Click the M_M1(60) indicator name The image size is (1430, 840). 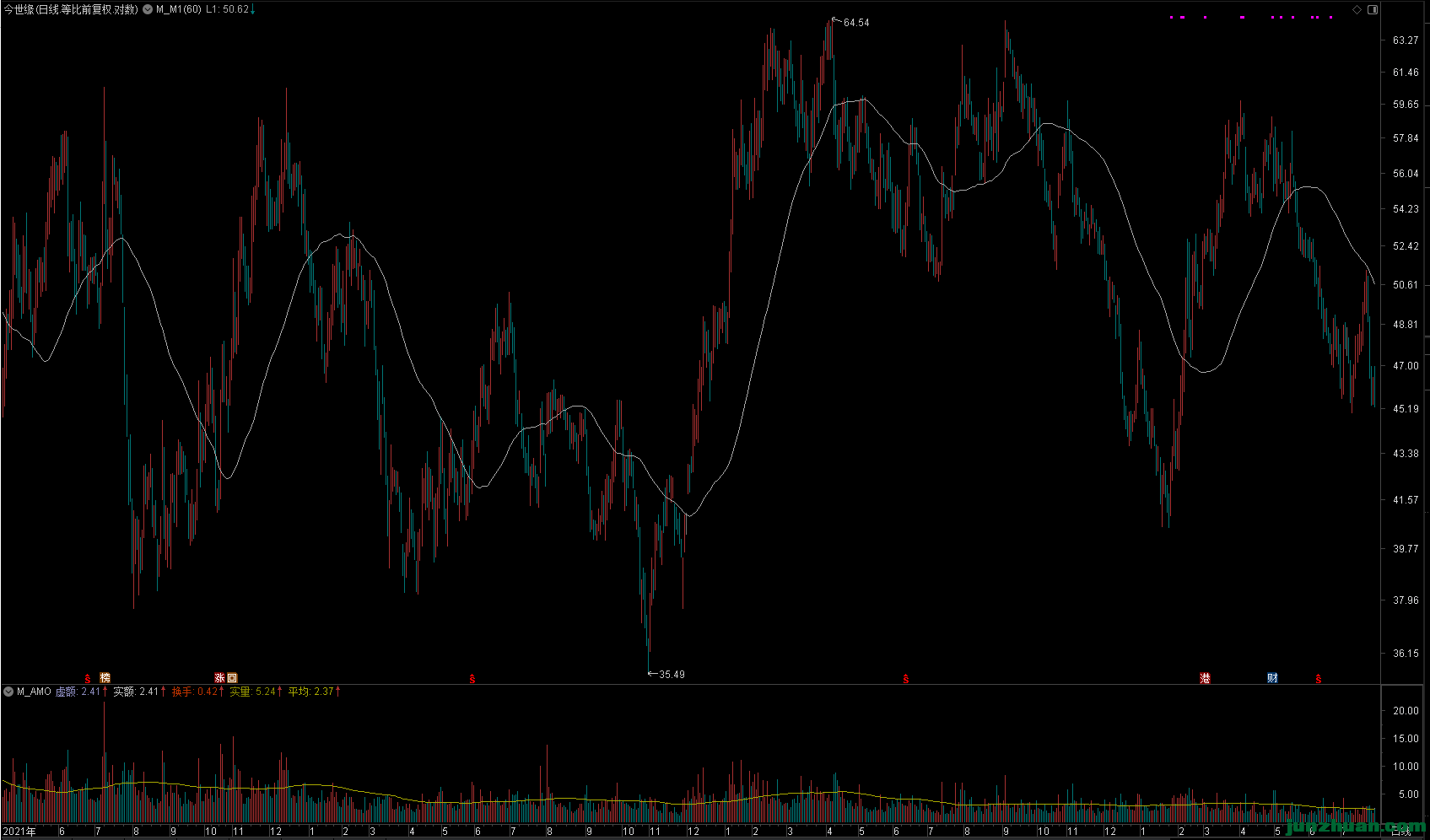(178, 10)
